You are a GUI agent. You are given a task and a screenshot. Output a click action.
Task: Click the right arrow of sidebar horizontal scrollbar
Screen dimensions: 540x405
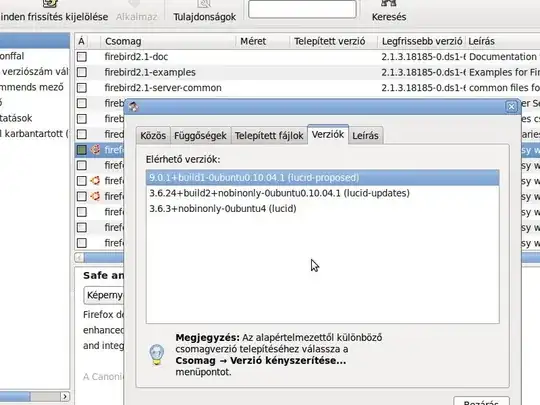click(65, 396)
